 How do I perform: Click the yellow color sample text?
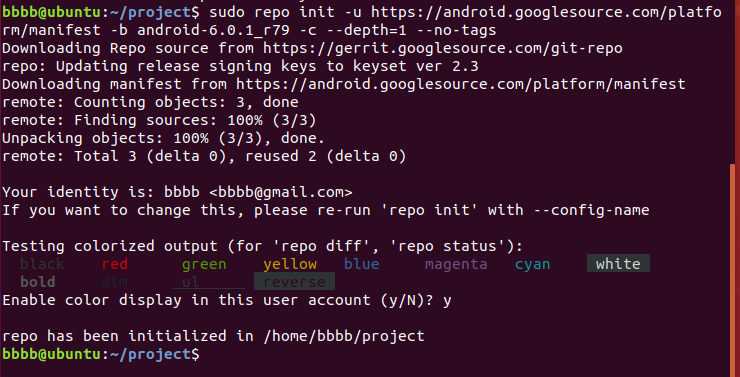[290, 264]
